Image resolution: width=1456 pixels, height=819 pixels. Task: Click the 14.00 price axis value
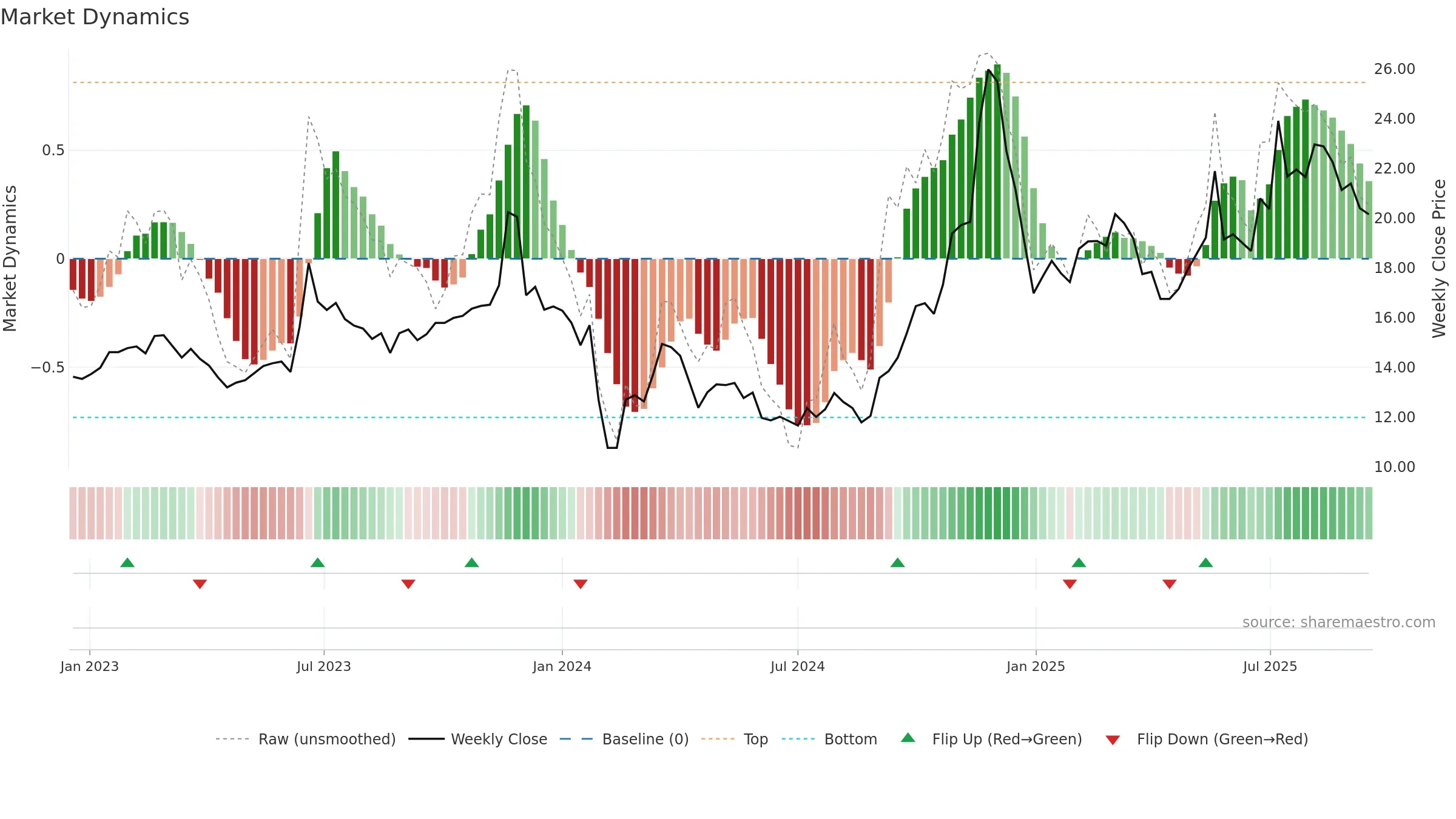[x=1395, y=368]
